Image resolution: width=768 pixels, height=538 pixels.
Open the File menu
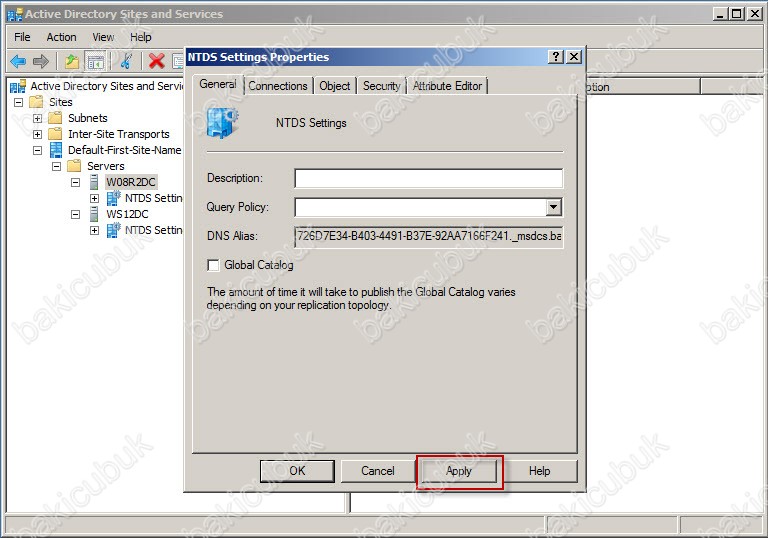point(22,37)
